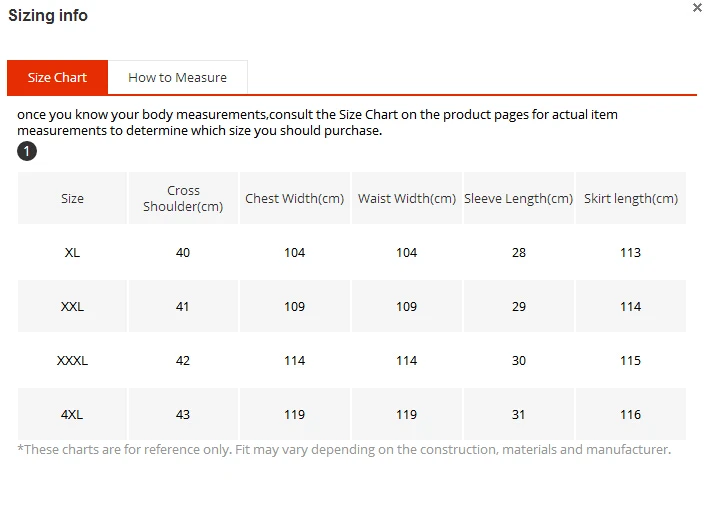Click the number 1 circle badge
Viewport: 712px width, 514px height.
(x=27, y=151)
